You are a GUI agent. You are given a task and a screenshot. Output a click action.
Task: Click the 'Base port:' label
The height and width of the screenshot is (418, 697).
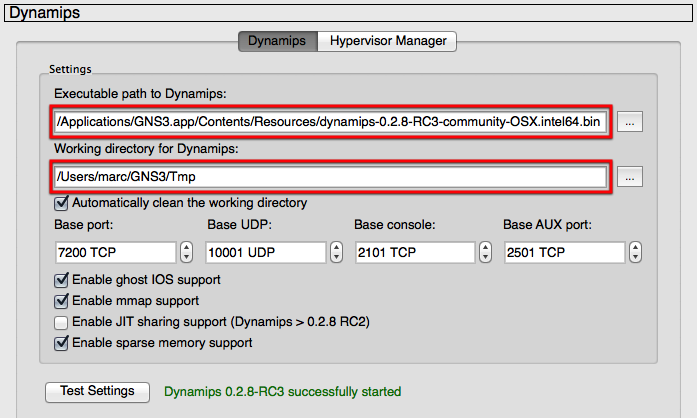coord(84,225)
